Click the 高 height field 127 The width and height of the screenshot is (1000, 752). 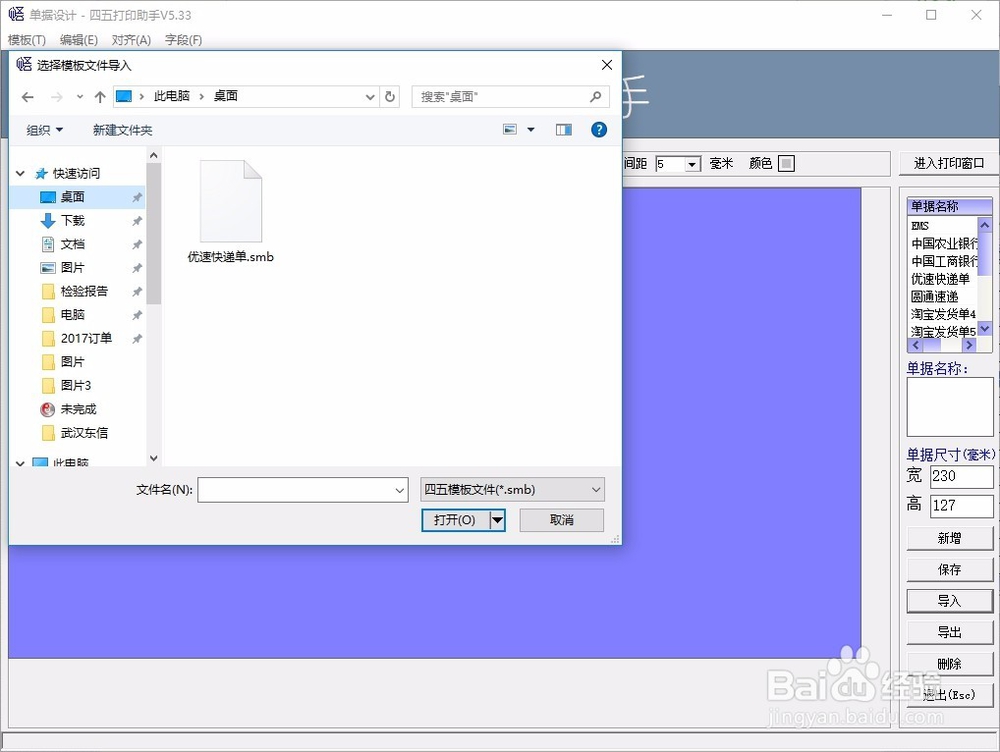(961, 506)
